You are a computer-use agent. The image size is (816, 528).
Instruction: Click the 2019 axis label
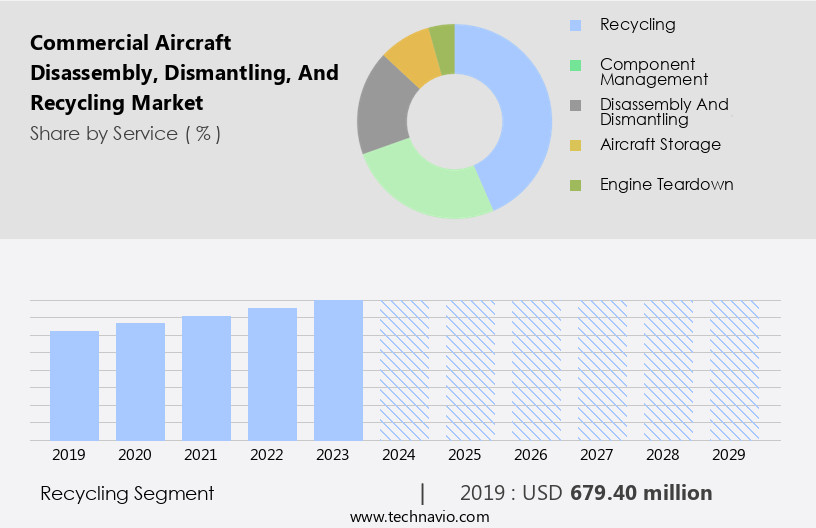point(69,455)
